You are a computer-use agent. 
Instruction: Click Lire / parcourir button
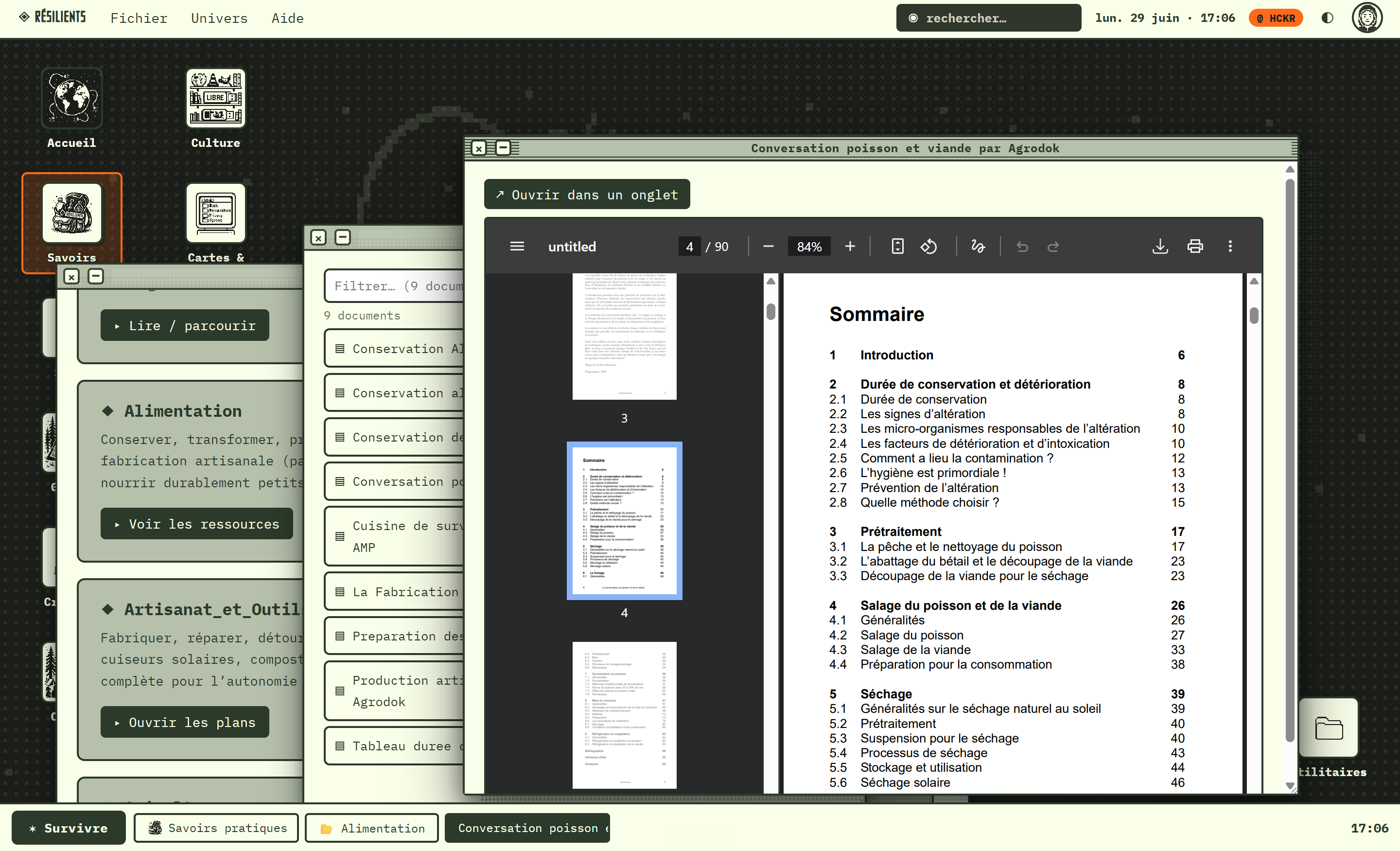coord(185,325)
